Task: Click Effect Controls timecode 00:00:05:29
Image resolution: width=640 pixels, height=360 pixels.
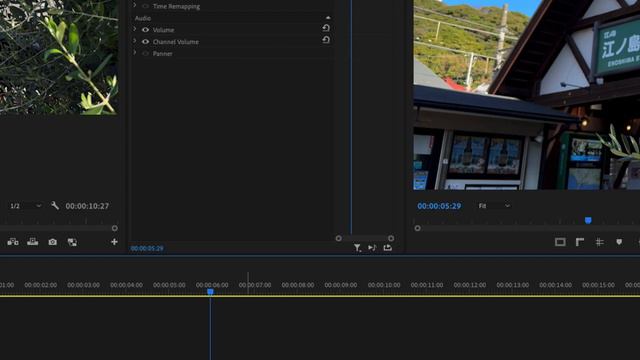Action: point(147,248)
